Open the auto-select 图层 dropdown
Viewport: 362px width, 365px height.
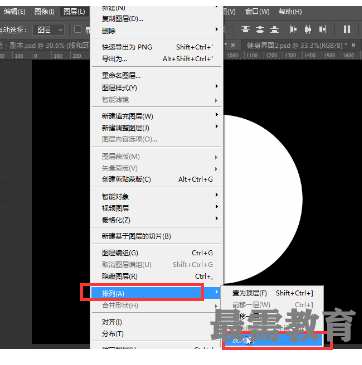click(x=49, y=30)
